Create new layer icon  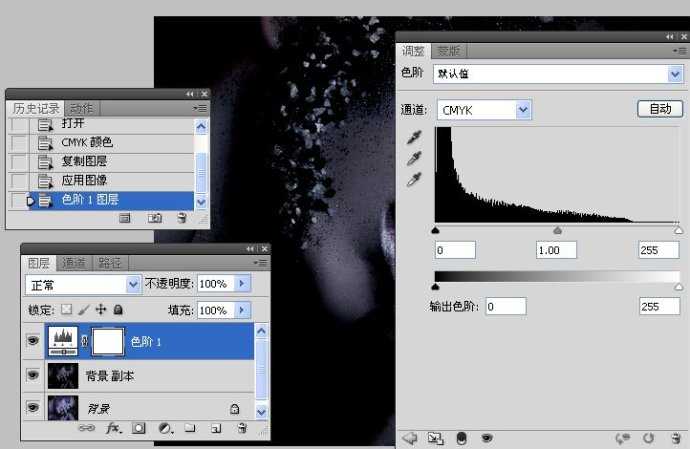[216, 428]
